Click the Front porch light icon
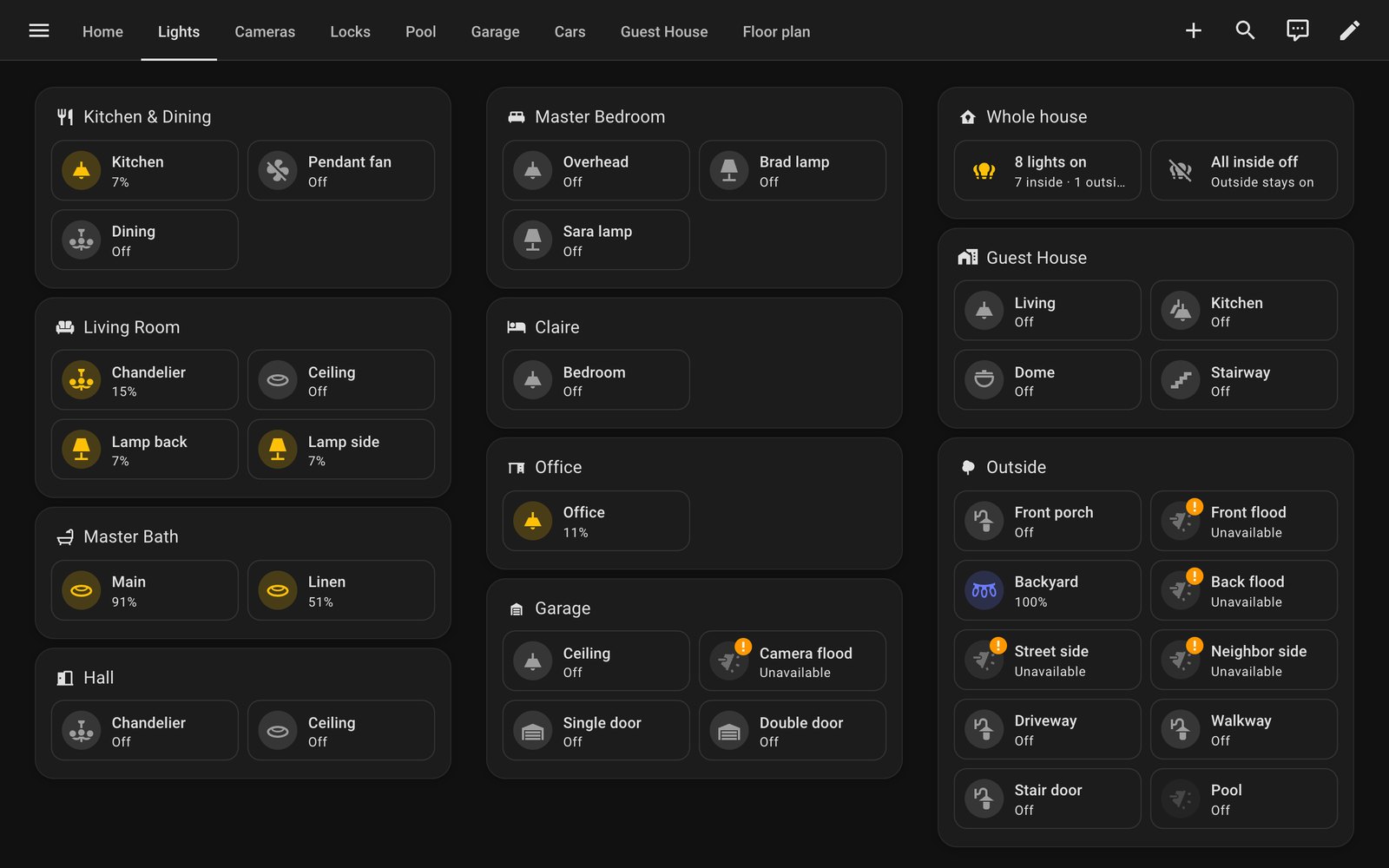1389x868 pixels. point(984,521)
